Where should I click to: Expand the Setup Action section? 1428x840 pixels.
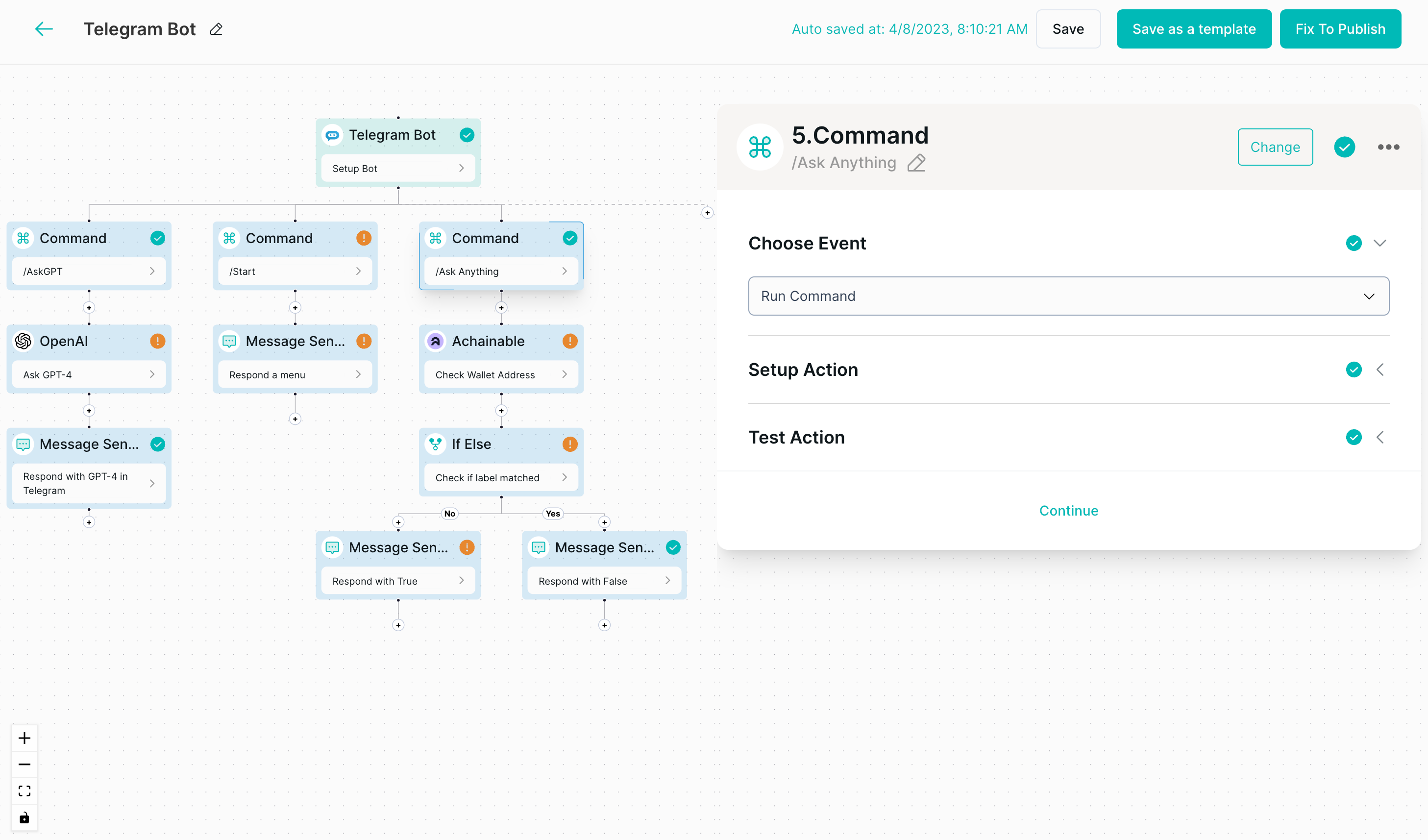point(1380,370)
